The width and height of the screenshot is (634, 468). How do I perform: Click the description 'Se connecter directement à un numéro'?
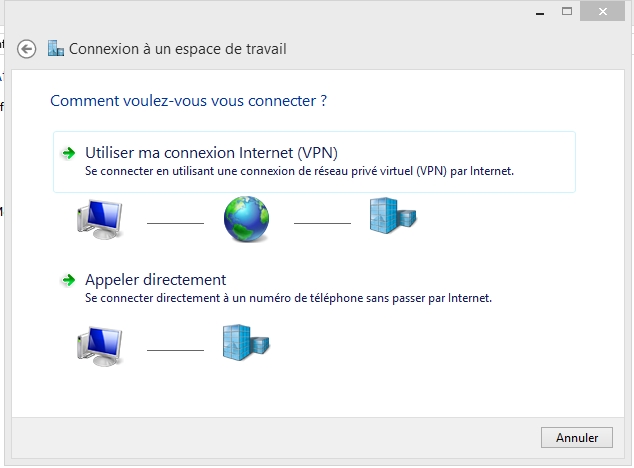point(289,298)
